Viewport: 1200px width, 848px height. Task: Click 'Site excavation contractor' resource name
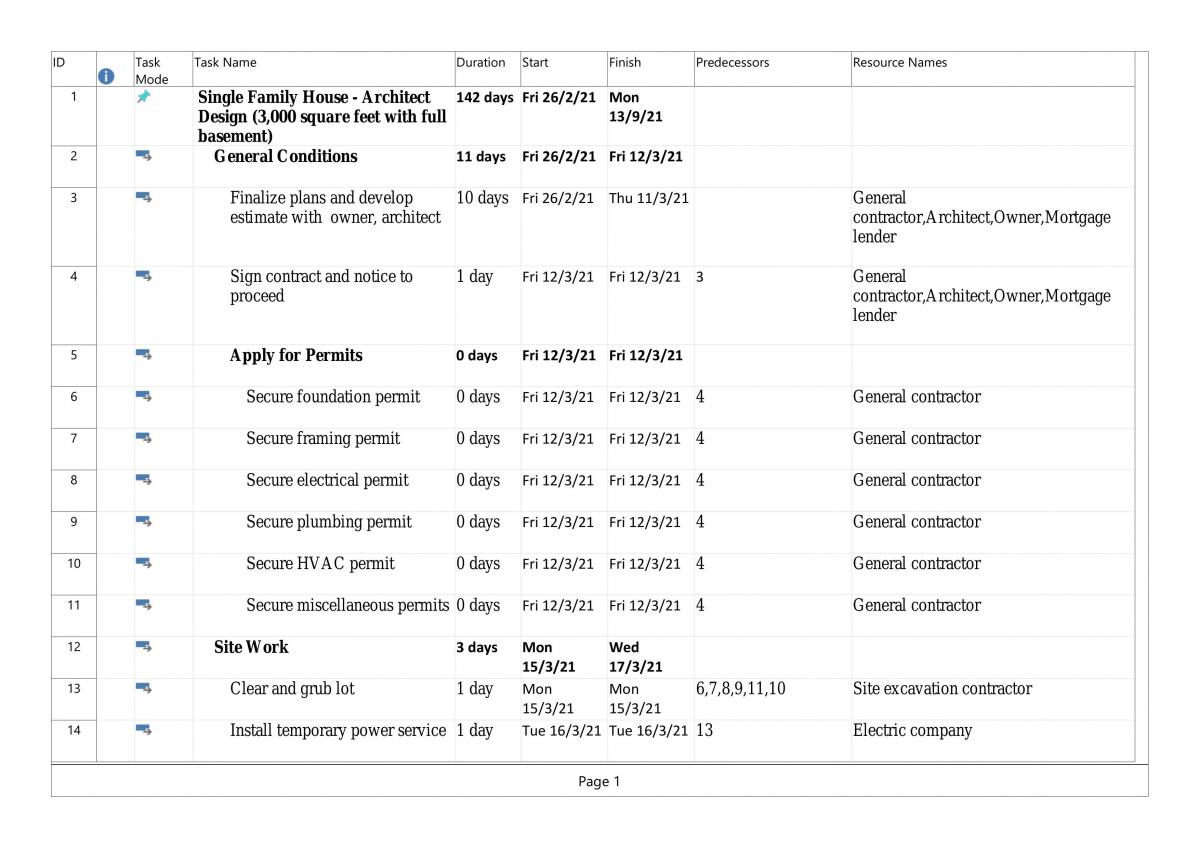coord(942,688)
